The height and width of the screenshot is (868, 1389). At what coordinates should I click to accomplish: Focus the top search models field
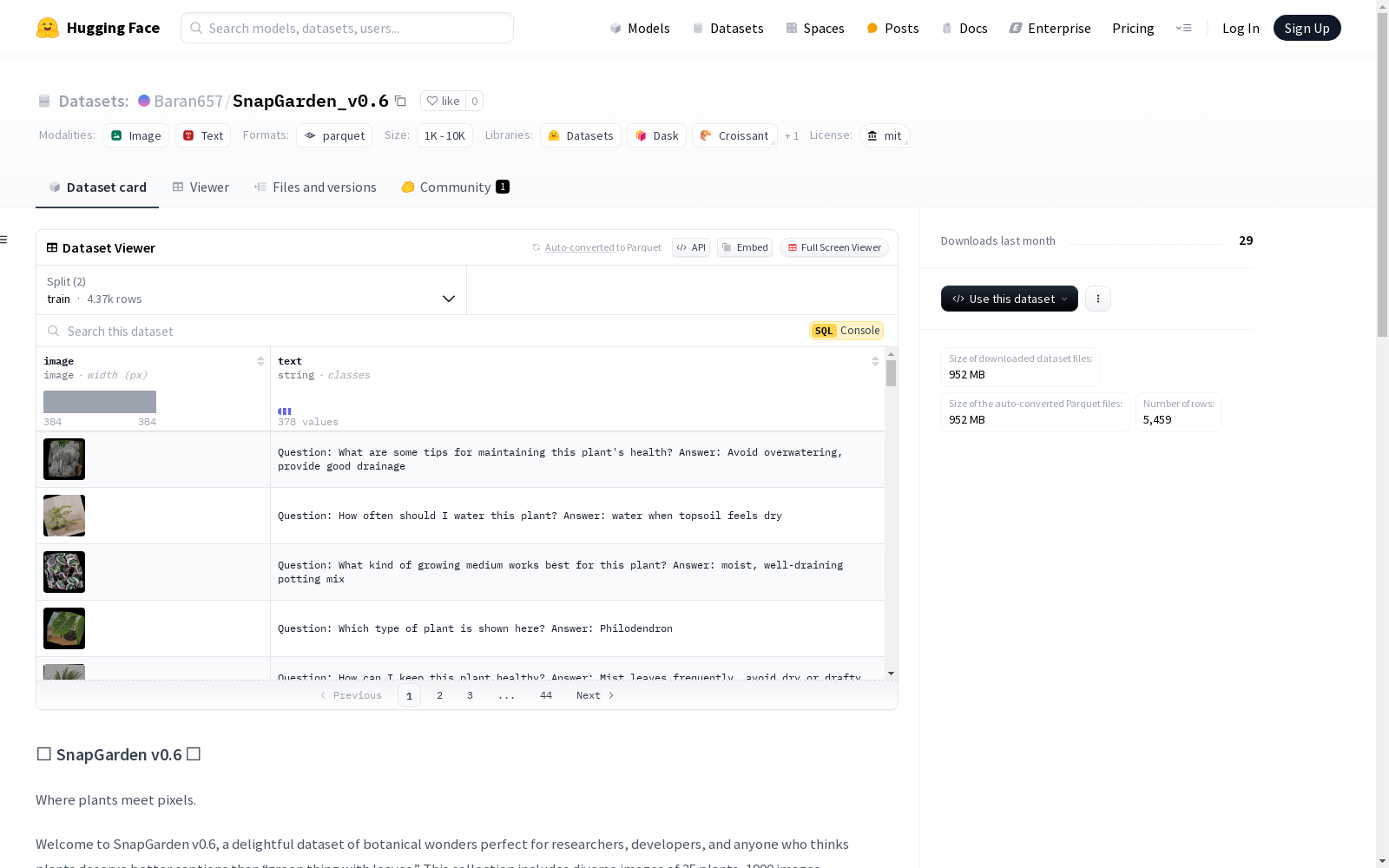coord(347,28)
